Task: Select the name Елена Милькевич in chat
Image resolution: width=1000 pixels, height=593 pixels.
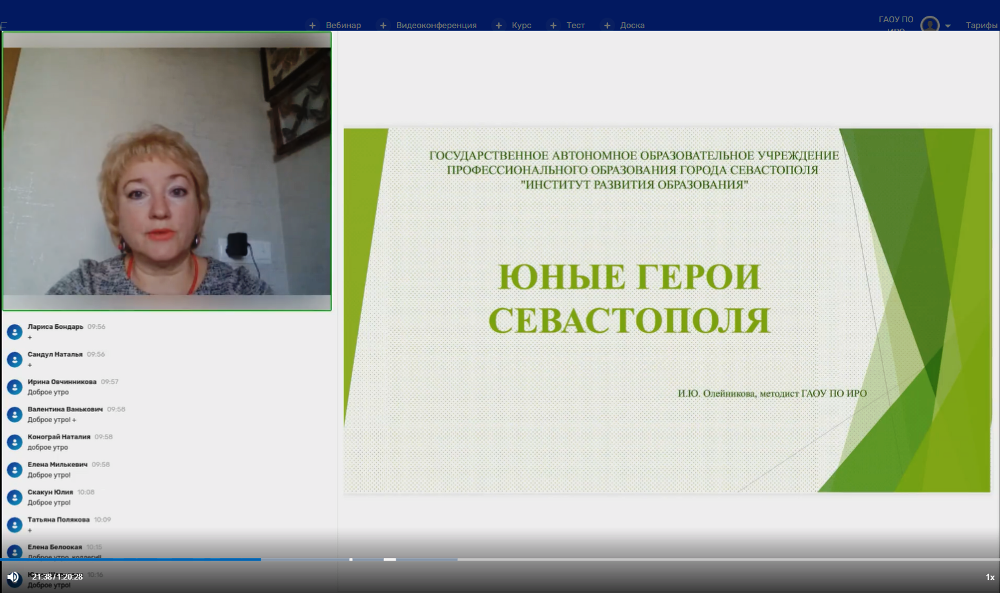Action: coord(57,464)
